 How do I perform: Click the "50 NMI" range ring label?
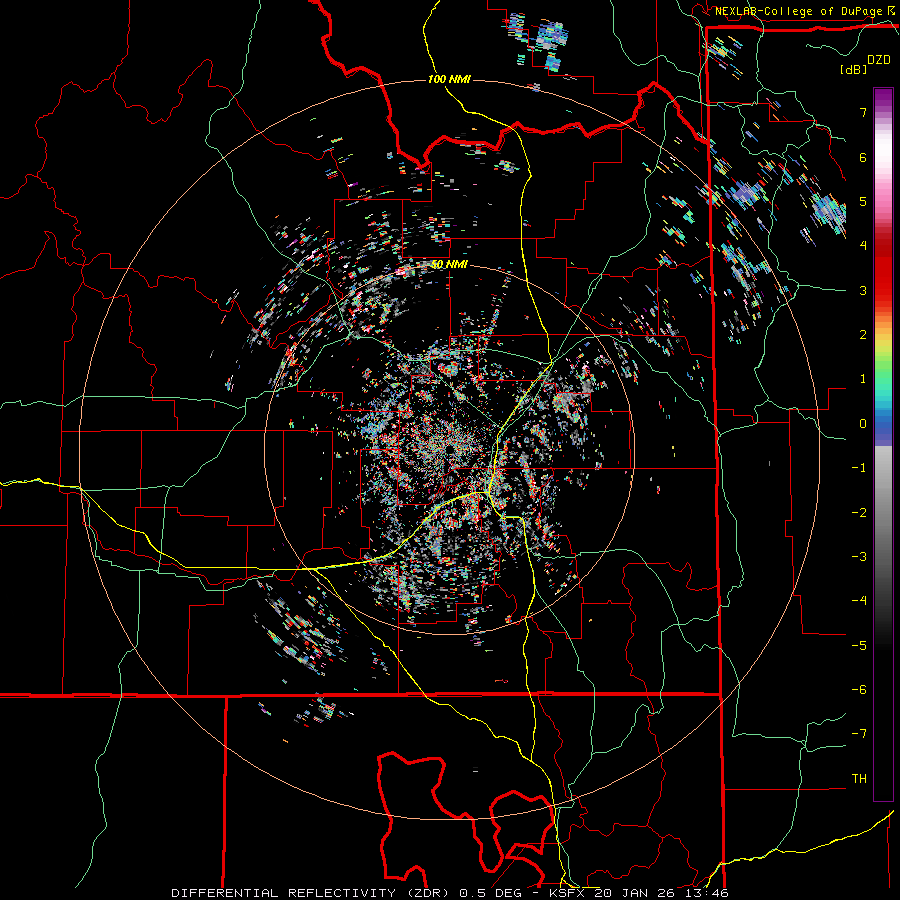[x=449, y=265]
